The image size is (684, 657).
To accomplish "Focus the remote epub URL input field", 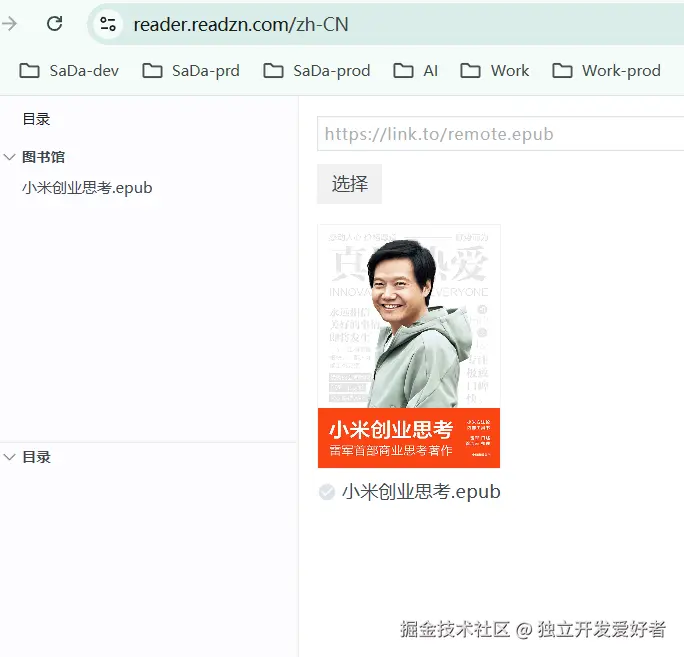I will 500,134.
